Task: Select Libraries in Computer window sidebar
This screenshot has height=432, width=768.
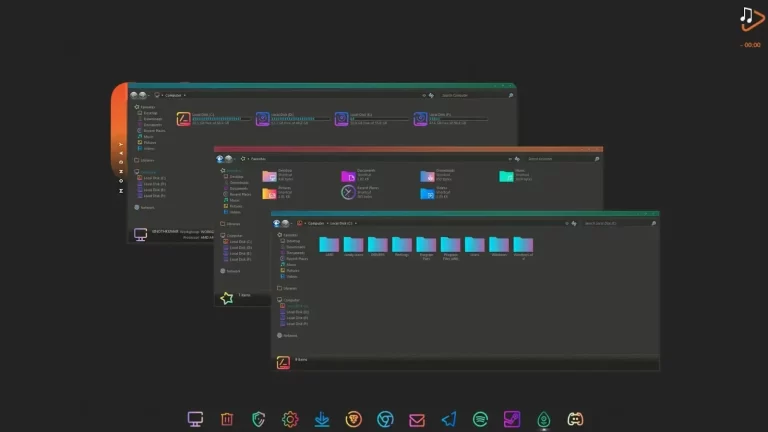Action: [x=144, y=160]
